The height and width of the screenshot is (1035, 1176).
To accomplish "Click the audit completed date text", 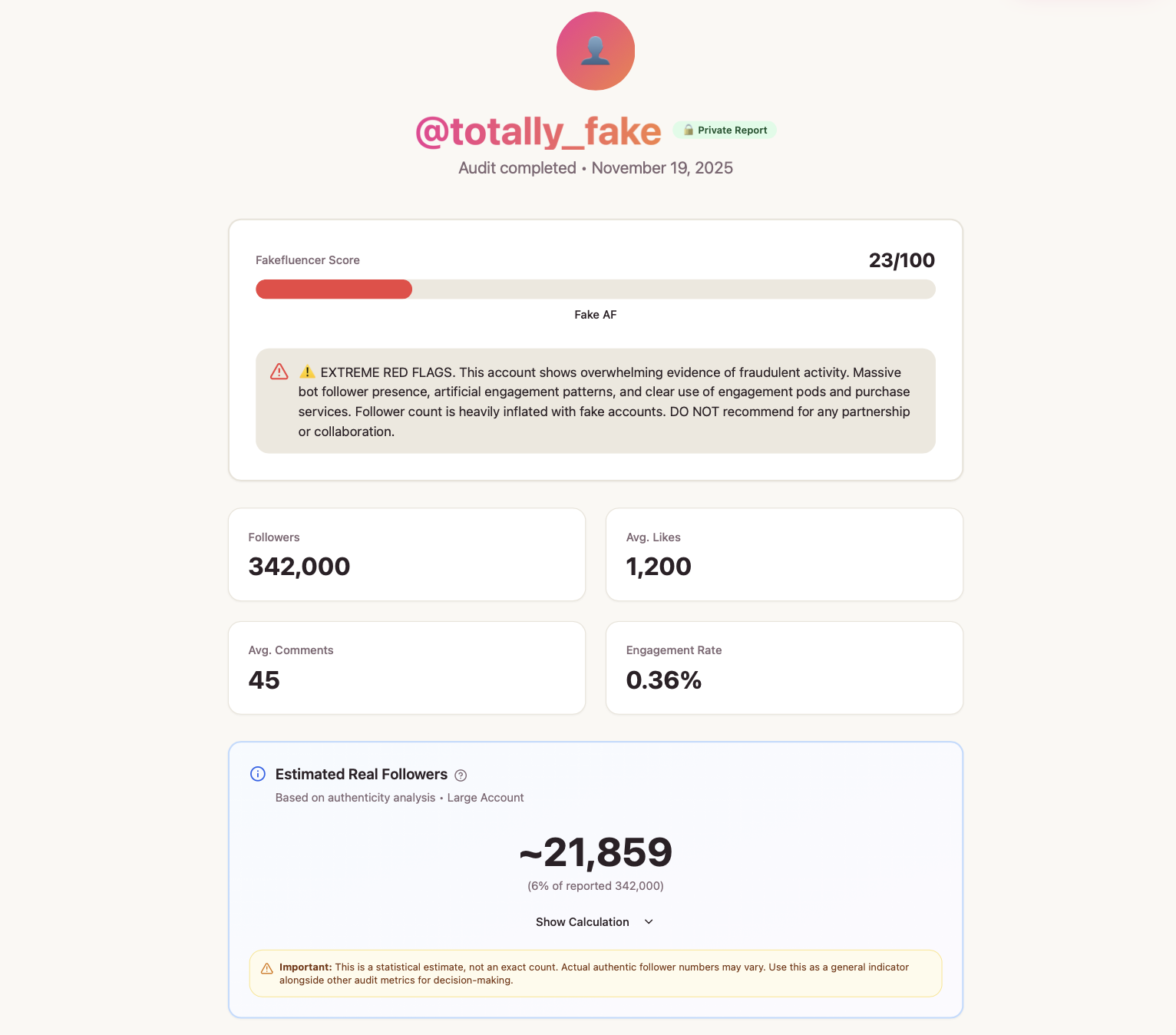I will pyautogui.click(x=595, y=168).
